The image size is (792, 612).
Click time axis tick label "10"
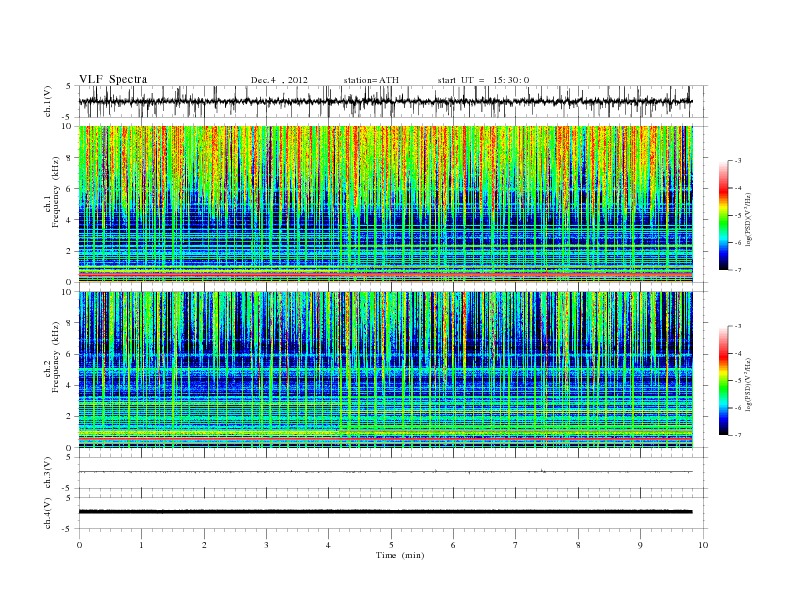pos(703,545)
